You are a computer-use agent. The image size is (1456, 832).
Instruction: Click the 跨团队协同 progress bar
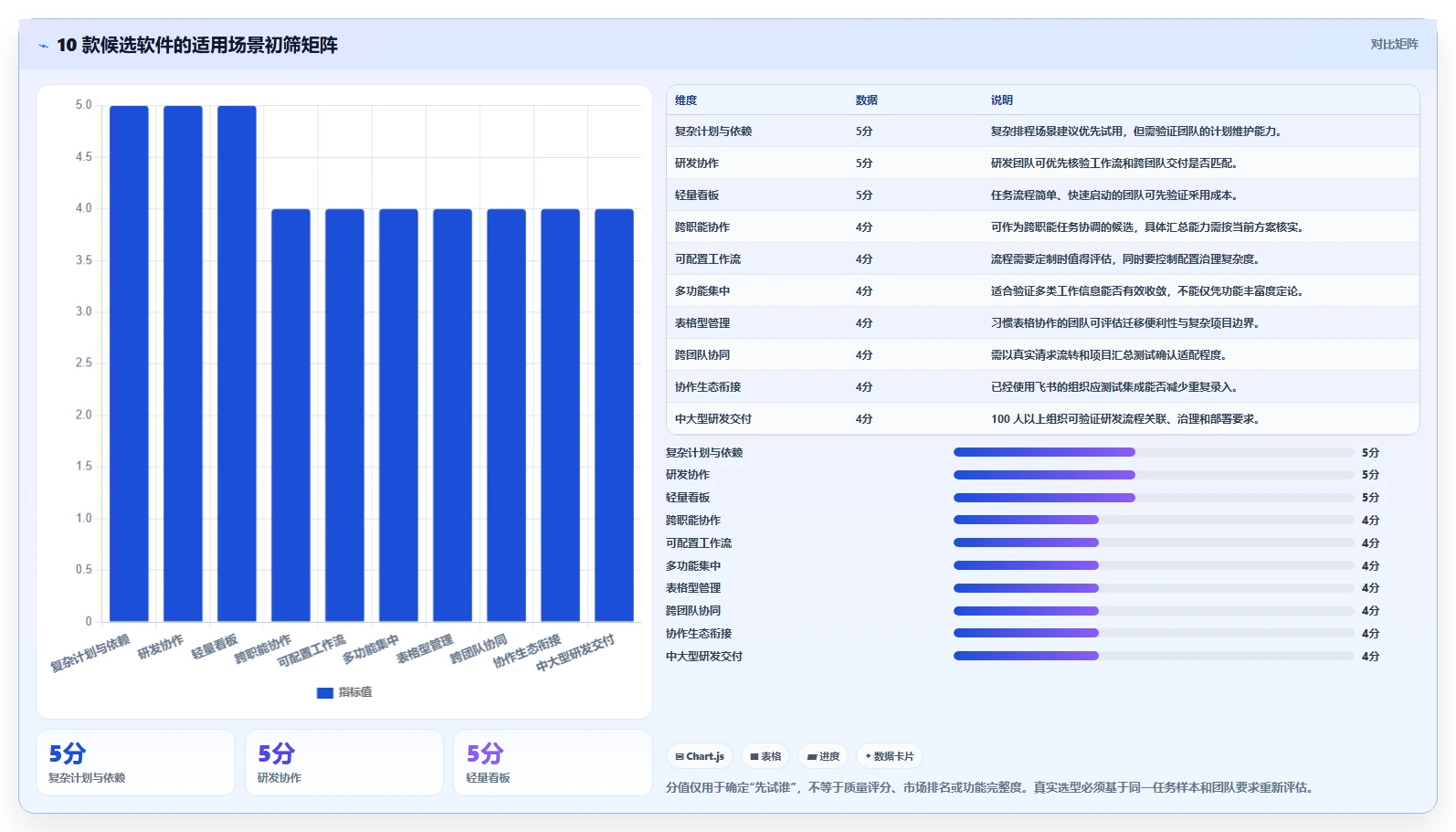click(1153, 610)
